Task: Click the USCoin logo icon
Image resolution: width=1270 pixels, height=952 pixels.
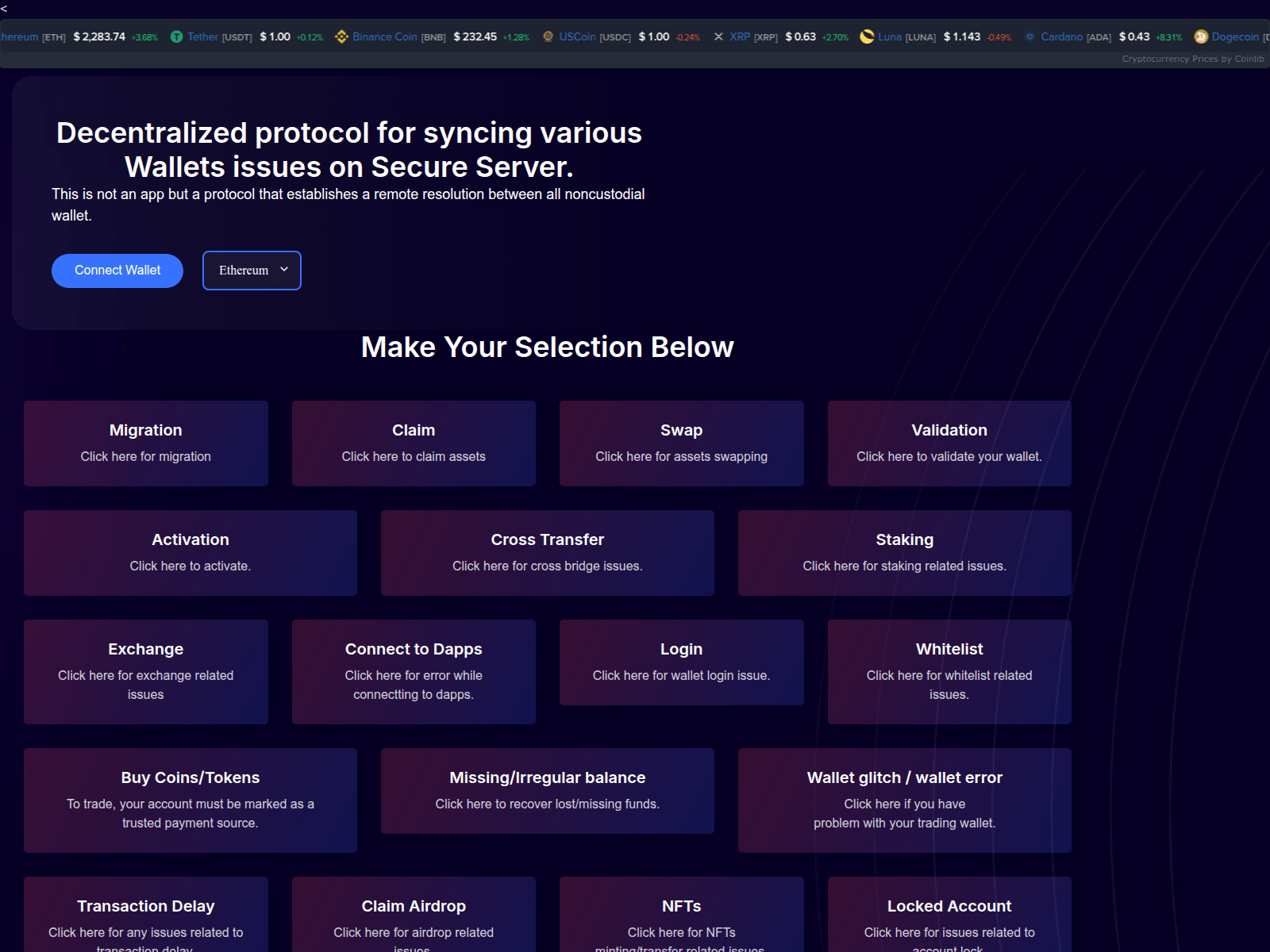Action: 548,37
